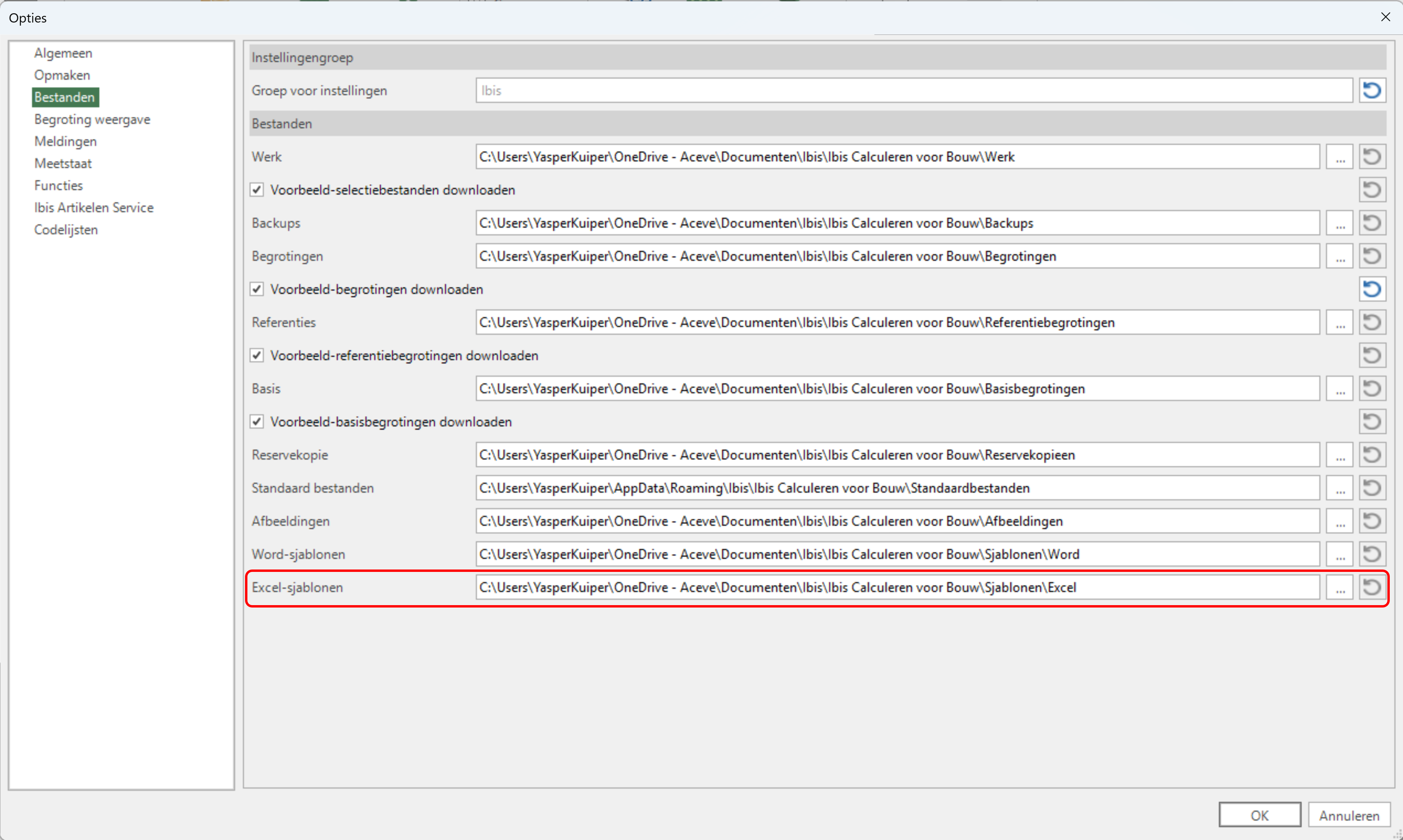
Task: Open browse dialog for Word-sjablonen
Action: (1340, 554)
